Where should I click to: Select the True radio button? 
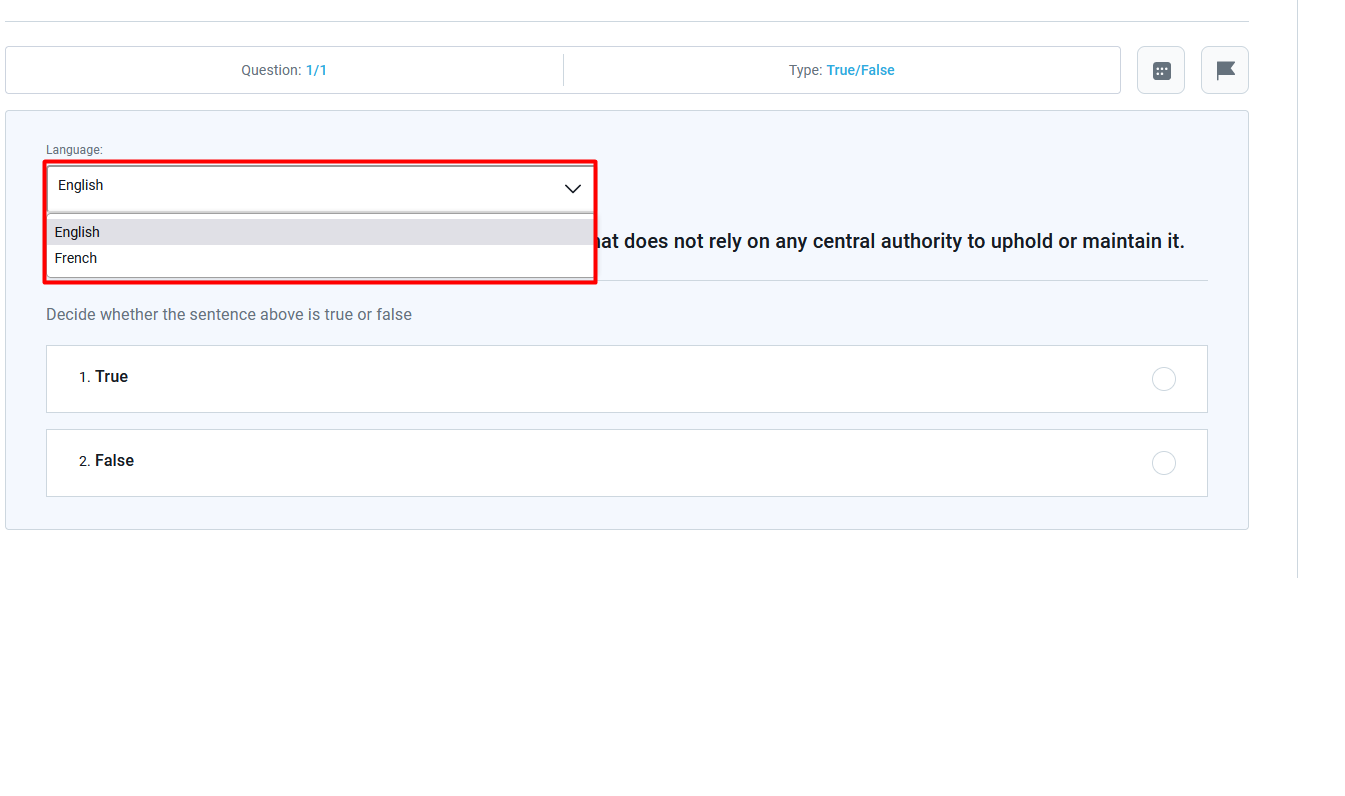(x=1163, y=379)
